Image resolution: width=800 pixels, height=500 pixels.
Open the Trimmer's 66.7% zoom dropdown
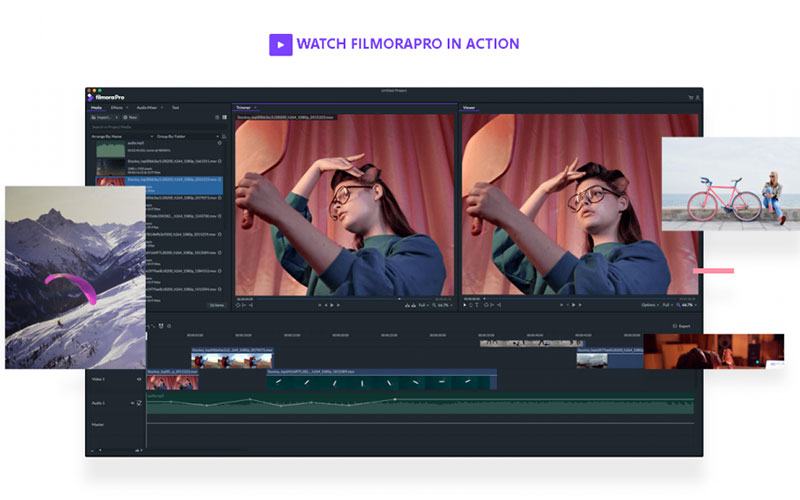click(x=442, y=305)
